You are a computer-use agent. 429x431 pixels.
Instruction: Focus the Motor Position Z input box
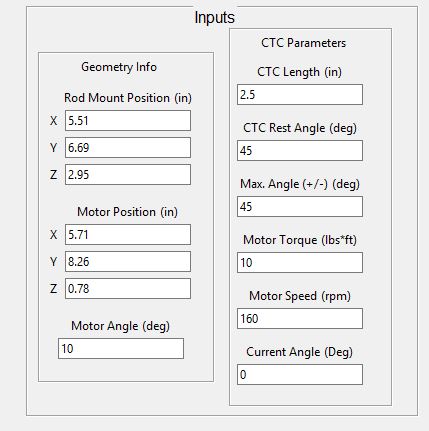coord(128,289)
